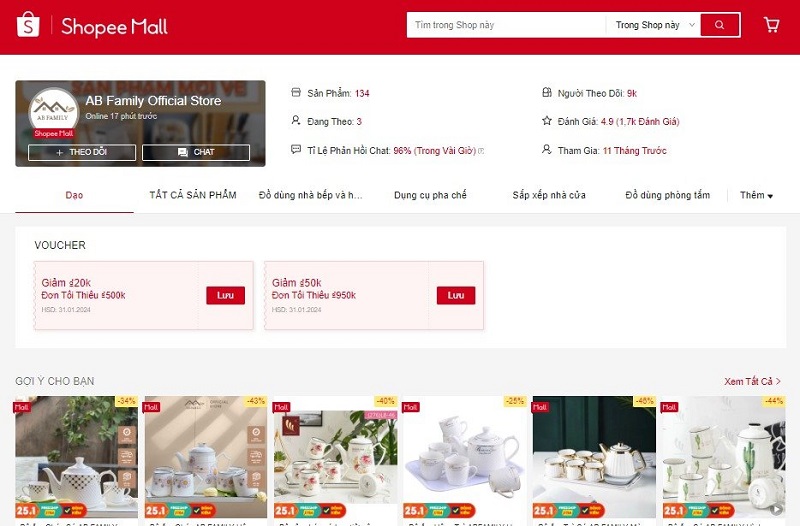Click the magnifier search button
The image size is (800, 526).
click(718, 25)
